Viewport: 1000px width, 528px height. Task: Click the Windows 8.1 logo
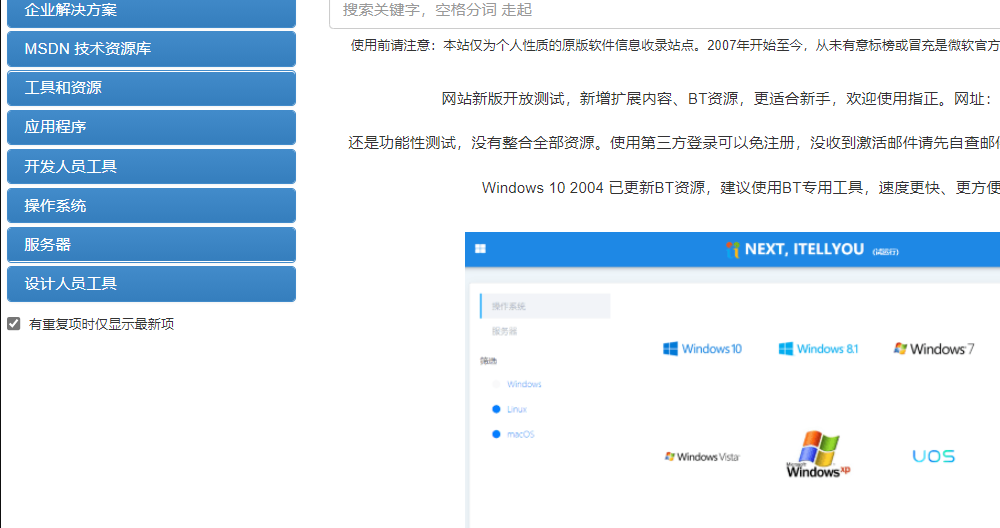[x=818, y=349]
